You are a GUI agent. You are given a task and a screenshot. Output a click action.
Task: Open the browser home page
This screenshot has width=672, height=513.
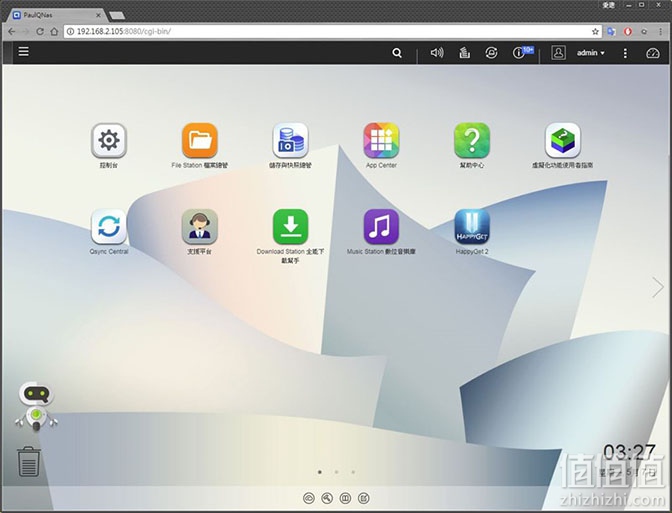coord(54,31)
